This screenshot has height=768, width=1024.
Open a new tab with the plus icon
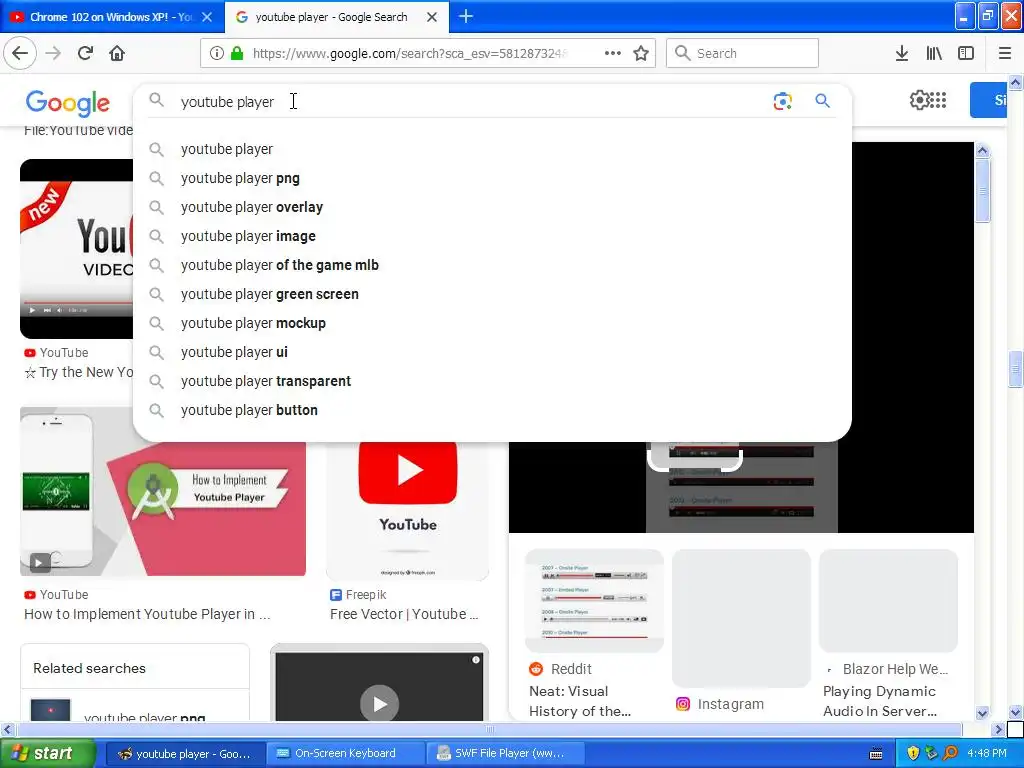(466, 16)
